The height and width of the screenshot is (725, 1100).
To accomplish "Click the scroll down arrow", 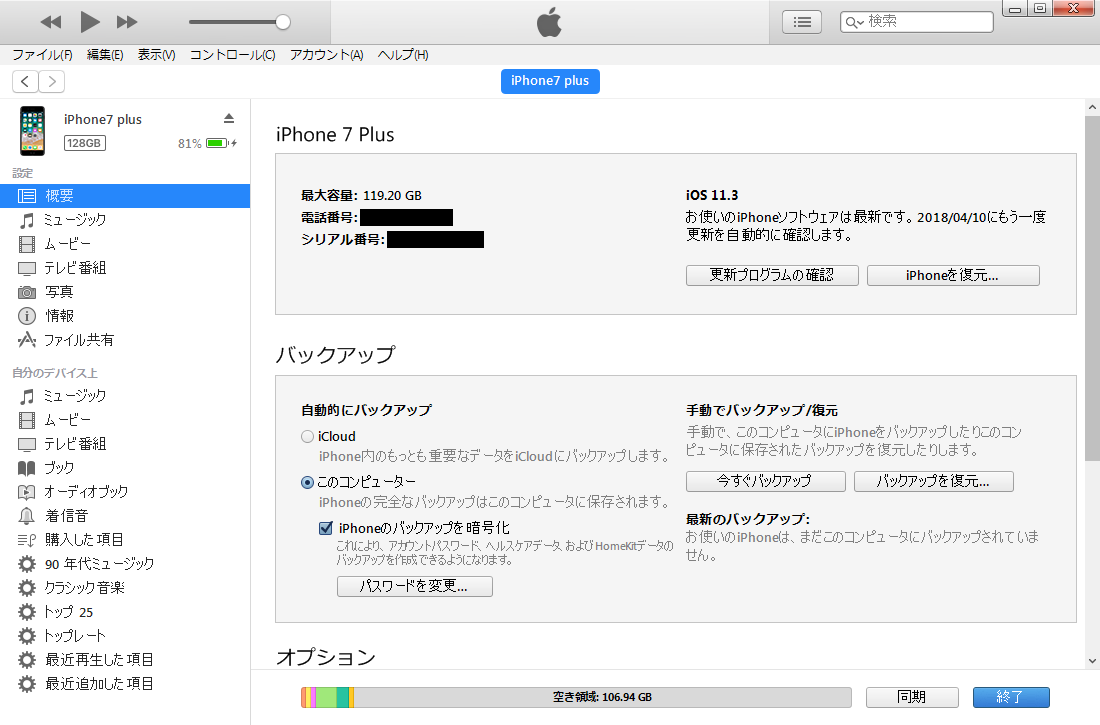I will pos(1092,660).
